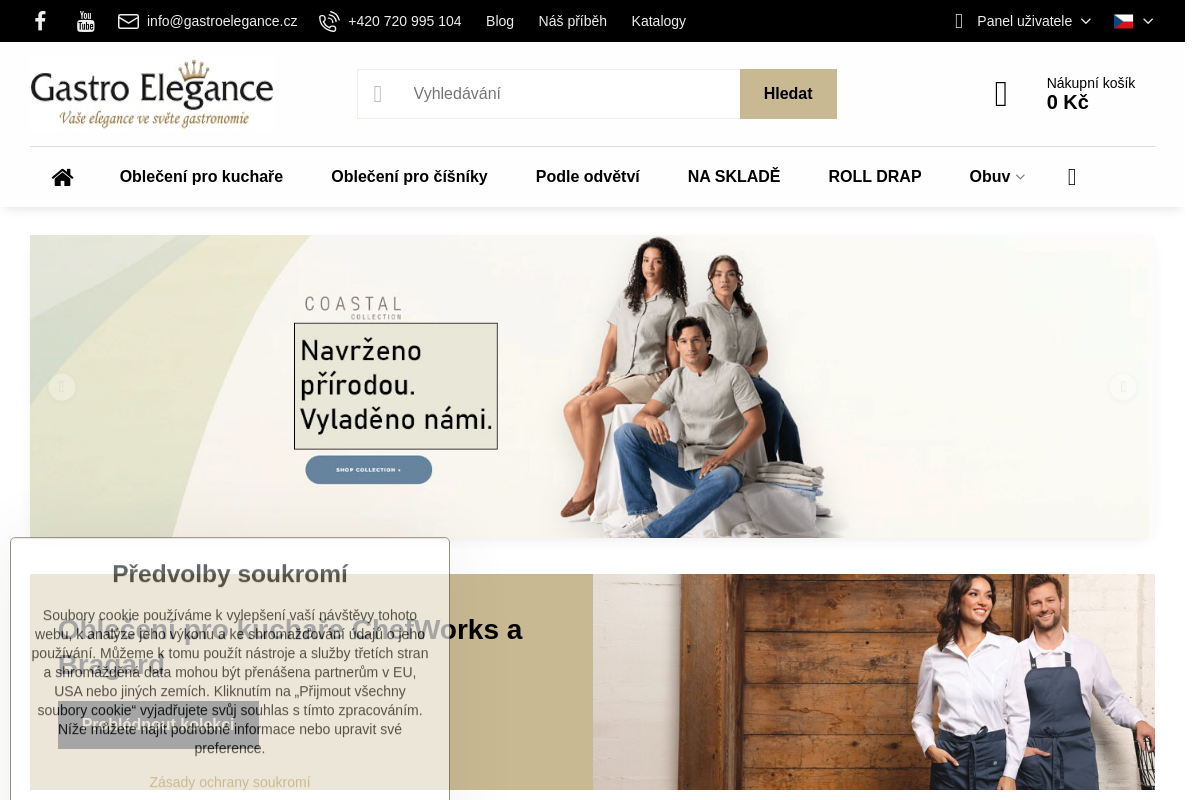Go to home via house icon
This screenshot has width=1200, height=800.
tap(63, 177)
